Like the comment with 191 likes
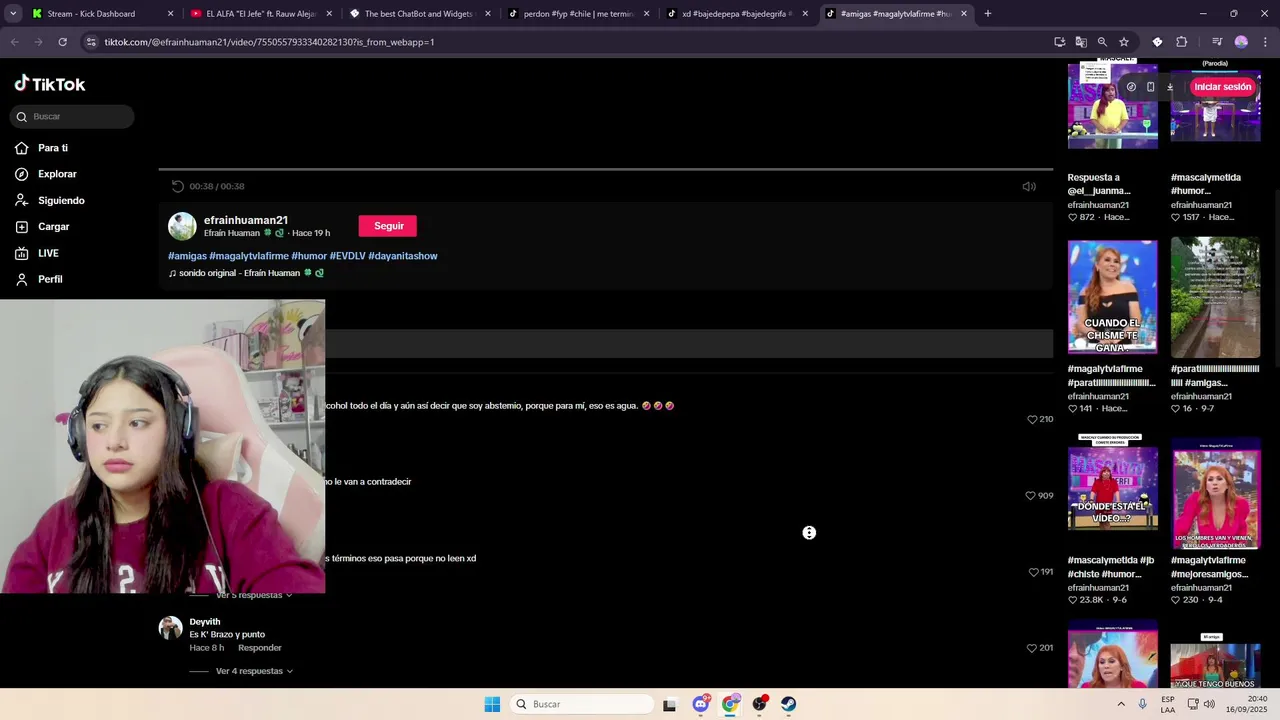Image resolution: width=1280 pixels, height=720 pixels. pyautogui.click(x=1033, y=572)
